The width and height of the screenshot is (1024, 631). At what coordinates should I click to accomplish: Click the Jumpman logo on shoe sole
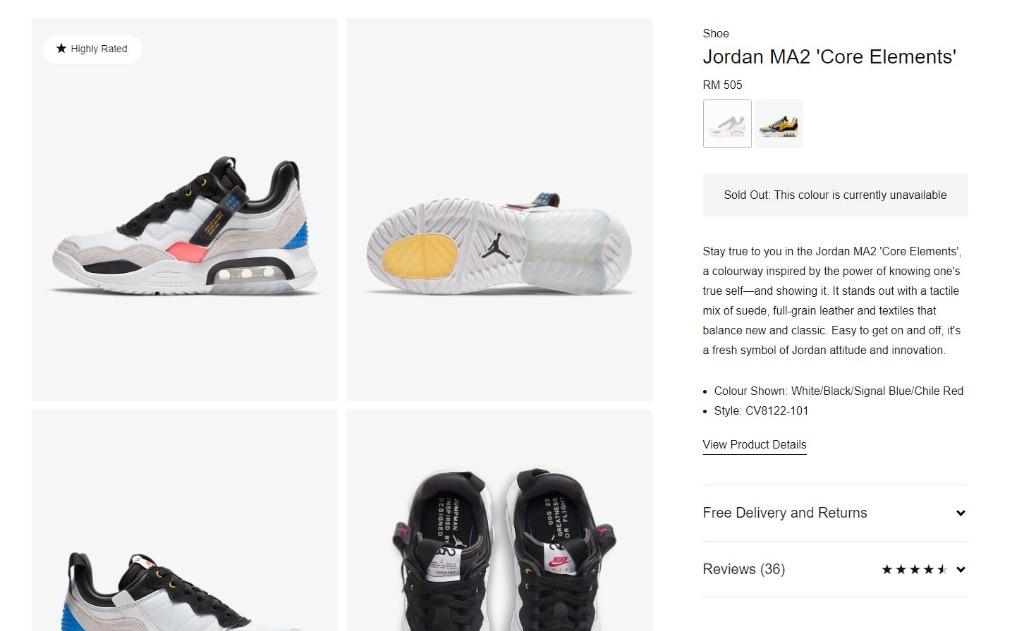pos(496,246)
